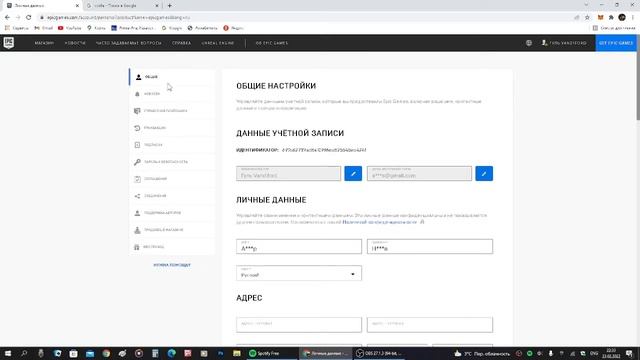Open the Windows Start menu
The width and height of the screenshot is (640, 360).
coord(8,353)
